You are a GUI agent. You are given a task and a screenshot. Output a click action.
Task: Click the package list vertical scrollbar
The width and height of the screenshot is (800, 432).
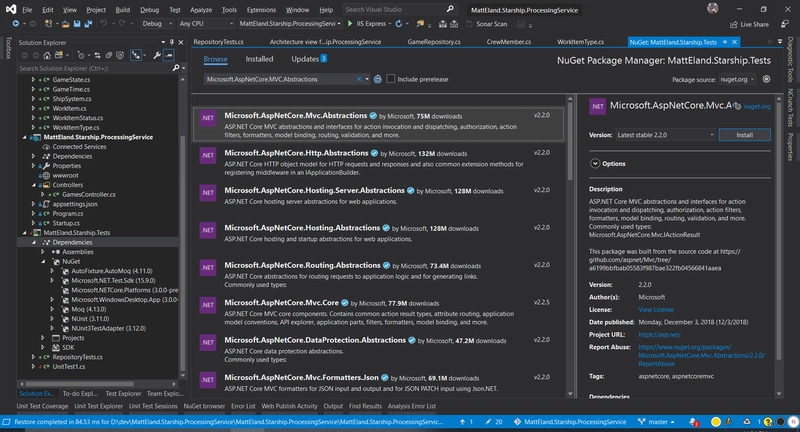(x=570, y=140)
